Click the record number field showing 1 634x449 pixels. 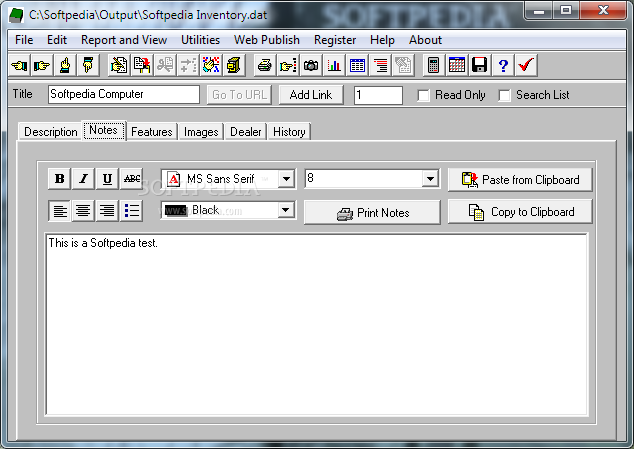click(x=378, y=95)
